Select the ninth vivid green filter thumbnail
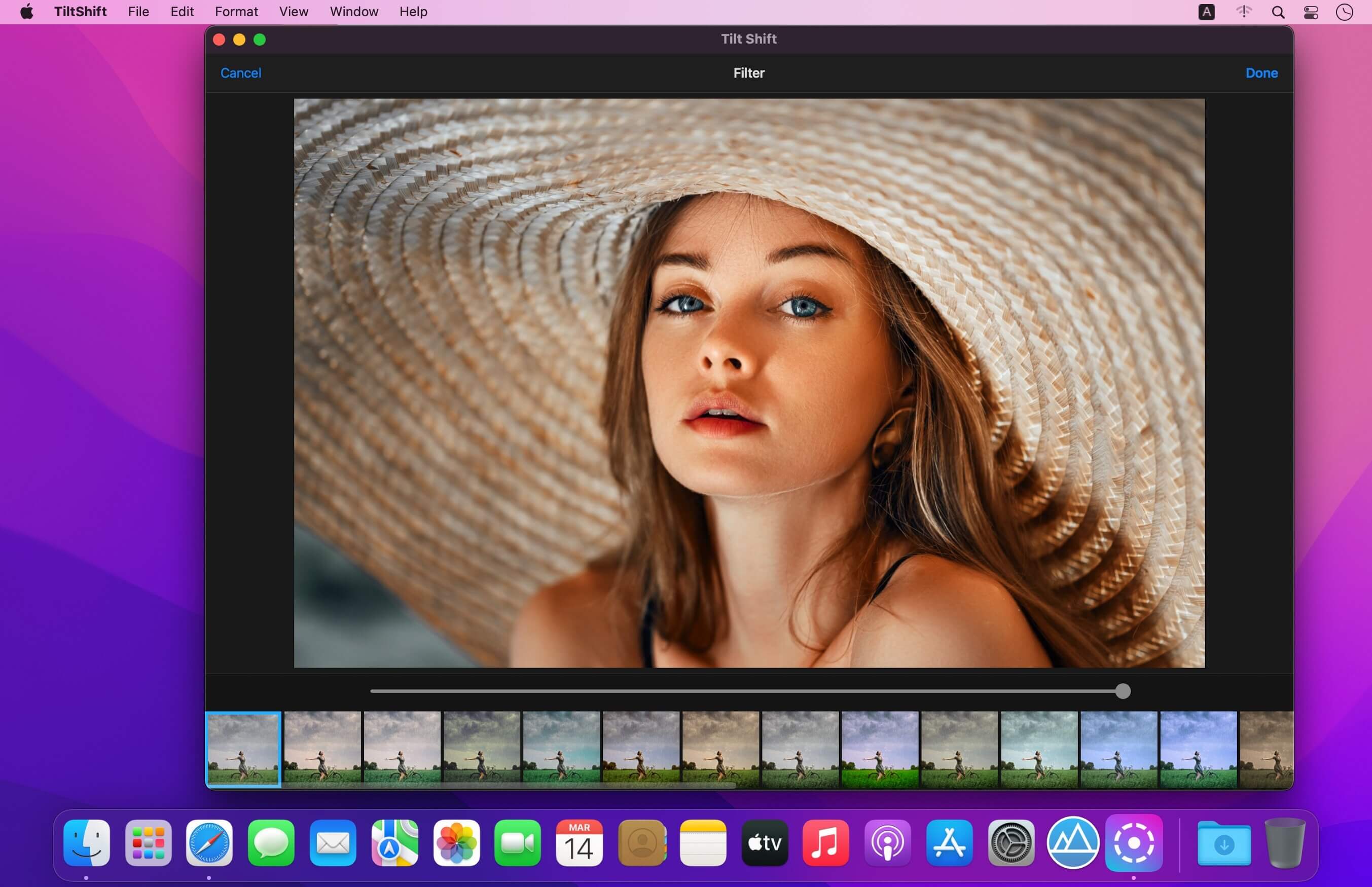Viewport: 1372px width, 887px height. (880, 749)
